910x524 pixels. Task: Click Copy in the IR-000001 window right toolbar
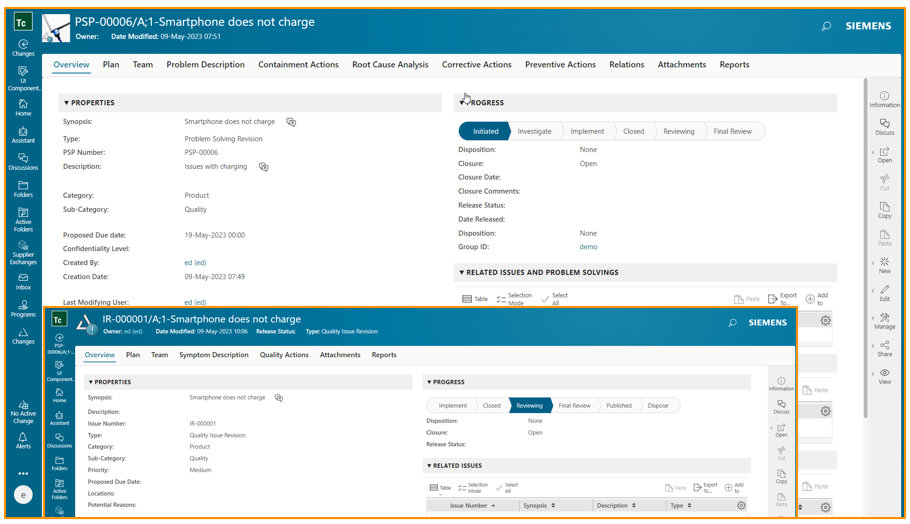point(781,476)
